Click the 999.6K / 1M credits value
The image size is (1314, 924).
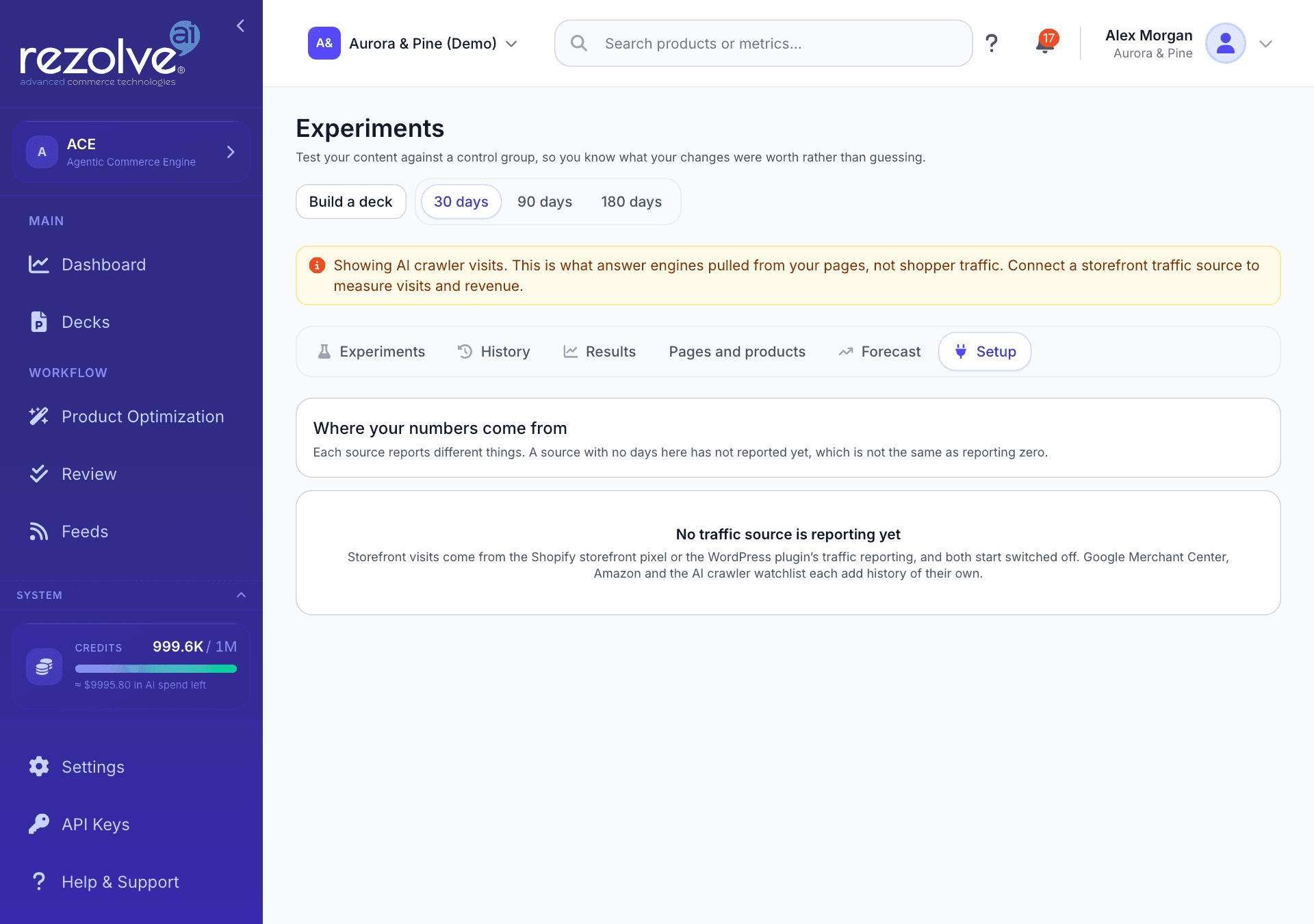pos(194,647)
